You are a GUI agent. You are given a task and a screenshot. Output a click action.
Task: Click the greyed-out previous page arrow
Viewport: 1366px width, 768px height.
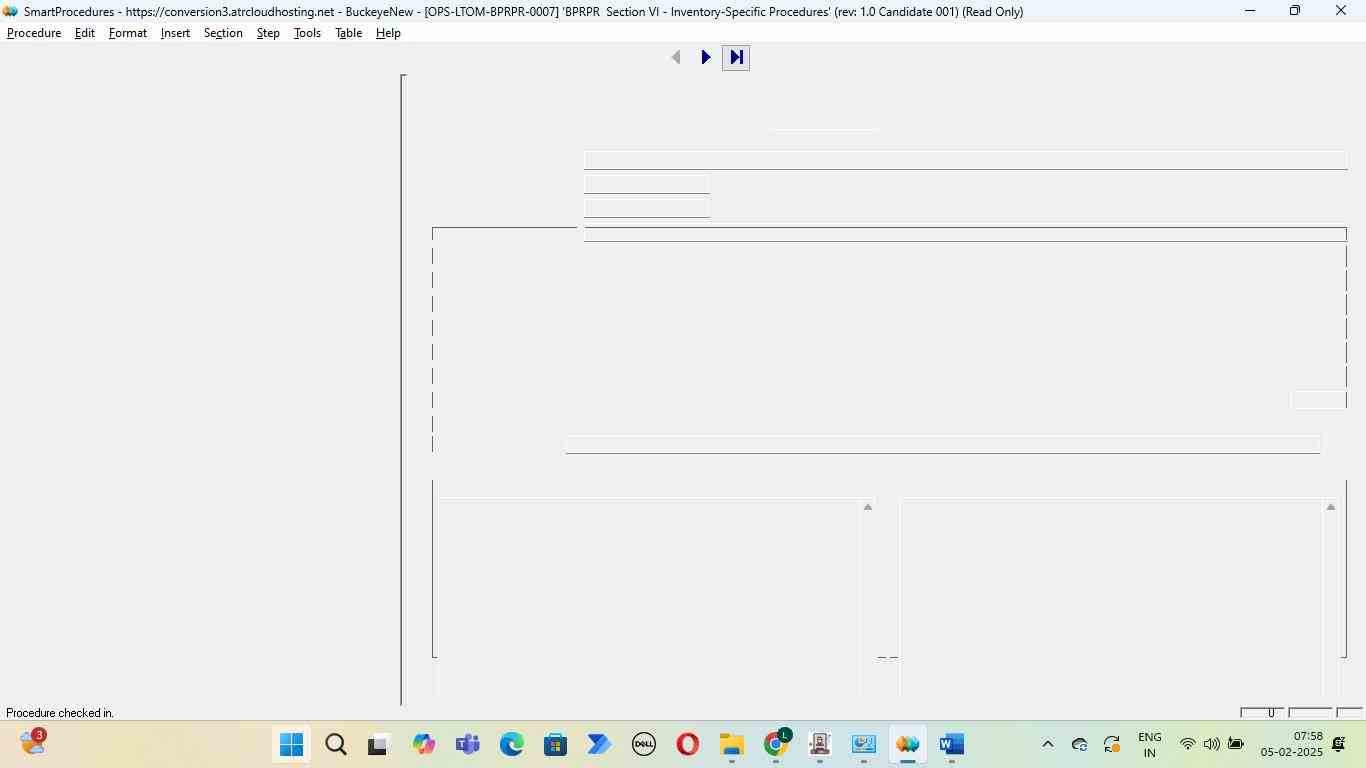[676, 57]
